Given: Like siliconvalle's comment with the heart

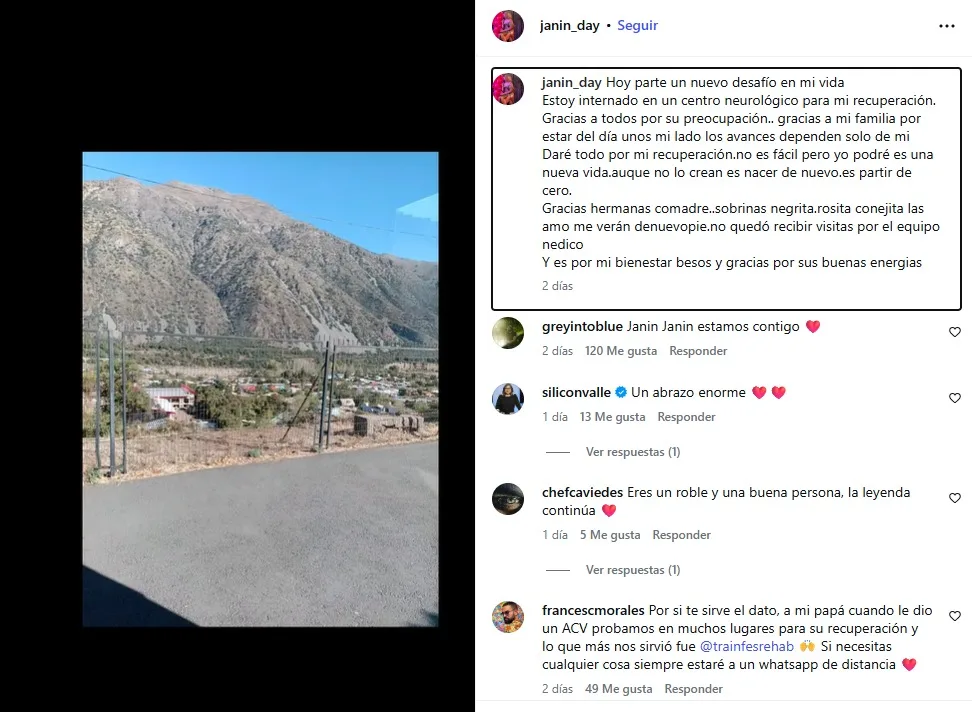Looking at the screenshot, I should coord(955,398).
